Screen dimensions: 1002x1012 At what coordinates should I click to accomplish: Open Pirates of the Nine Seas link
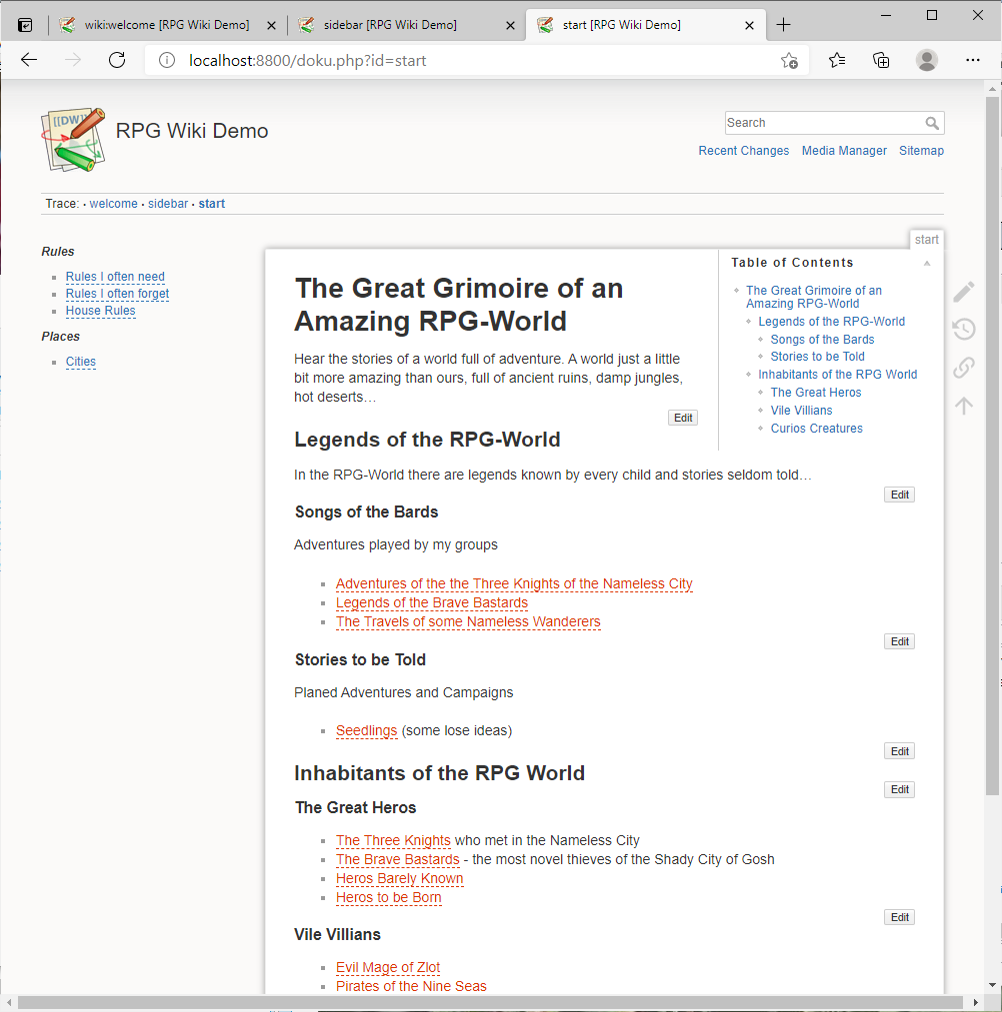click(411, 986)
